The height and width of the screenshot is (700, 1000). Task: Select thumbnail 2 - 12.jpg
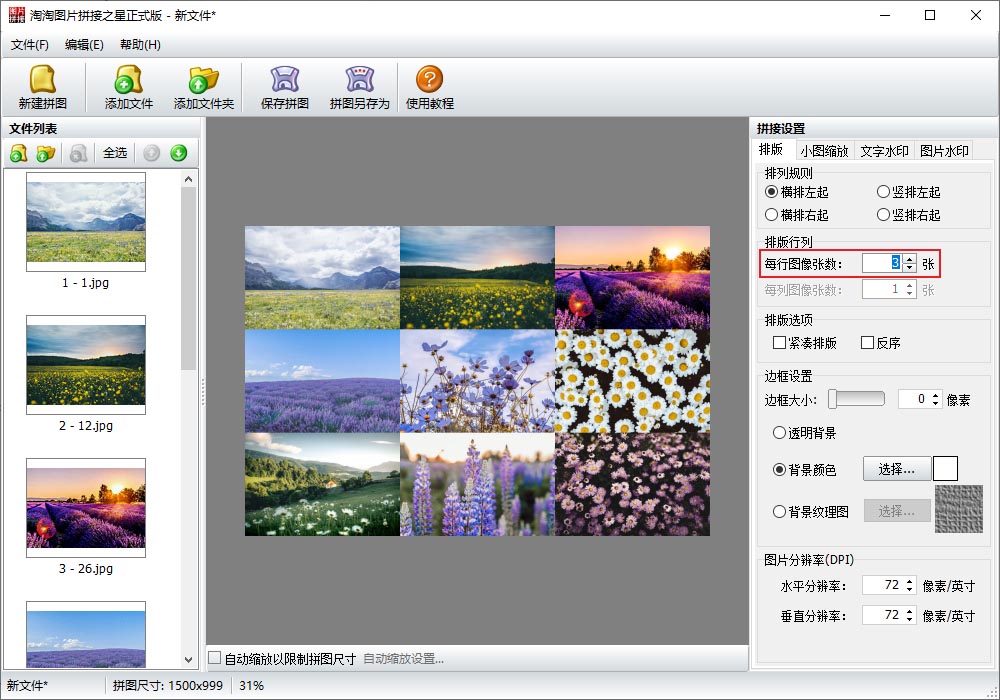point(86,365)
